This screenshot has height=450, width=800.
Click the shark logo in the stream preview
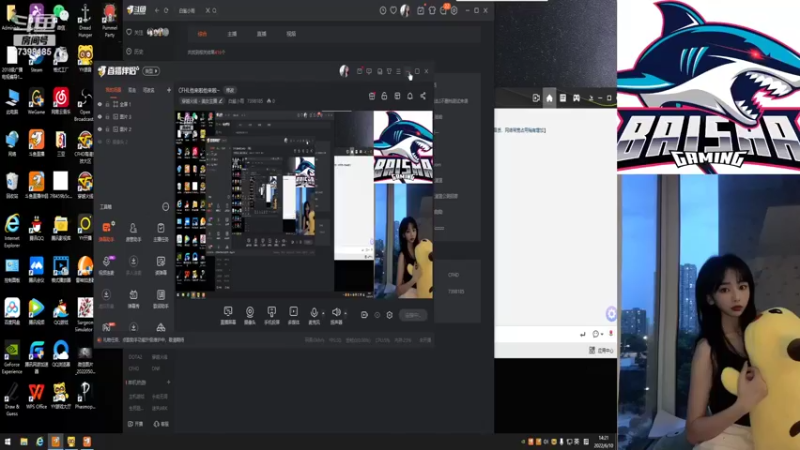tap(403, 147)
